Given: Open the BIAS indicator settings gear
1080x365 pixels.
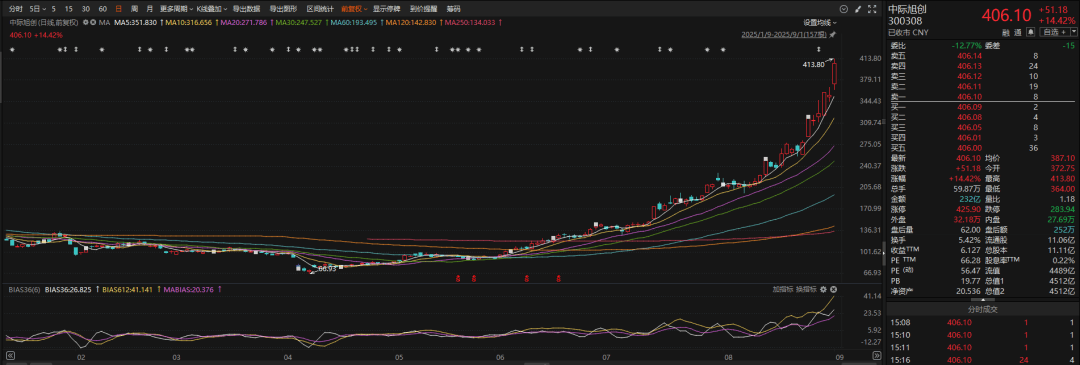Looking at the screenshot, I should (823, 289).
